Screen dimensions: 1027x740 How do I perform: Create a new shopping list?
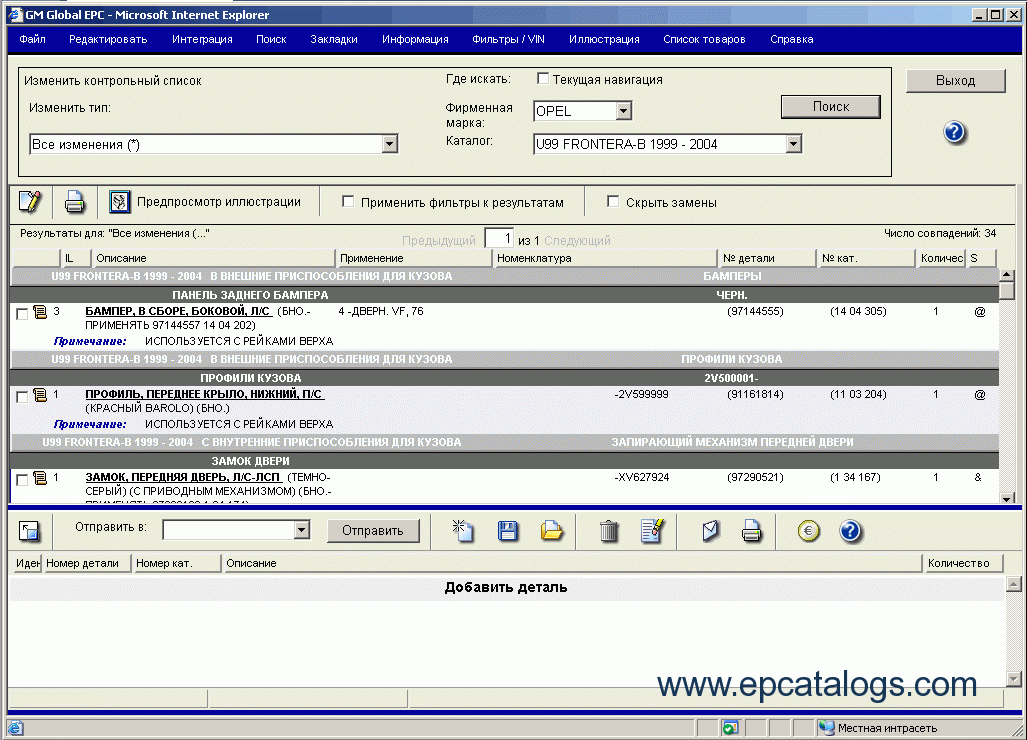coord(462,530)
